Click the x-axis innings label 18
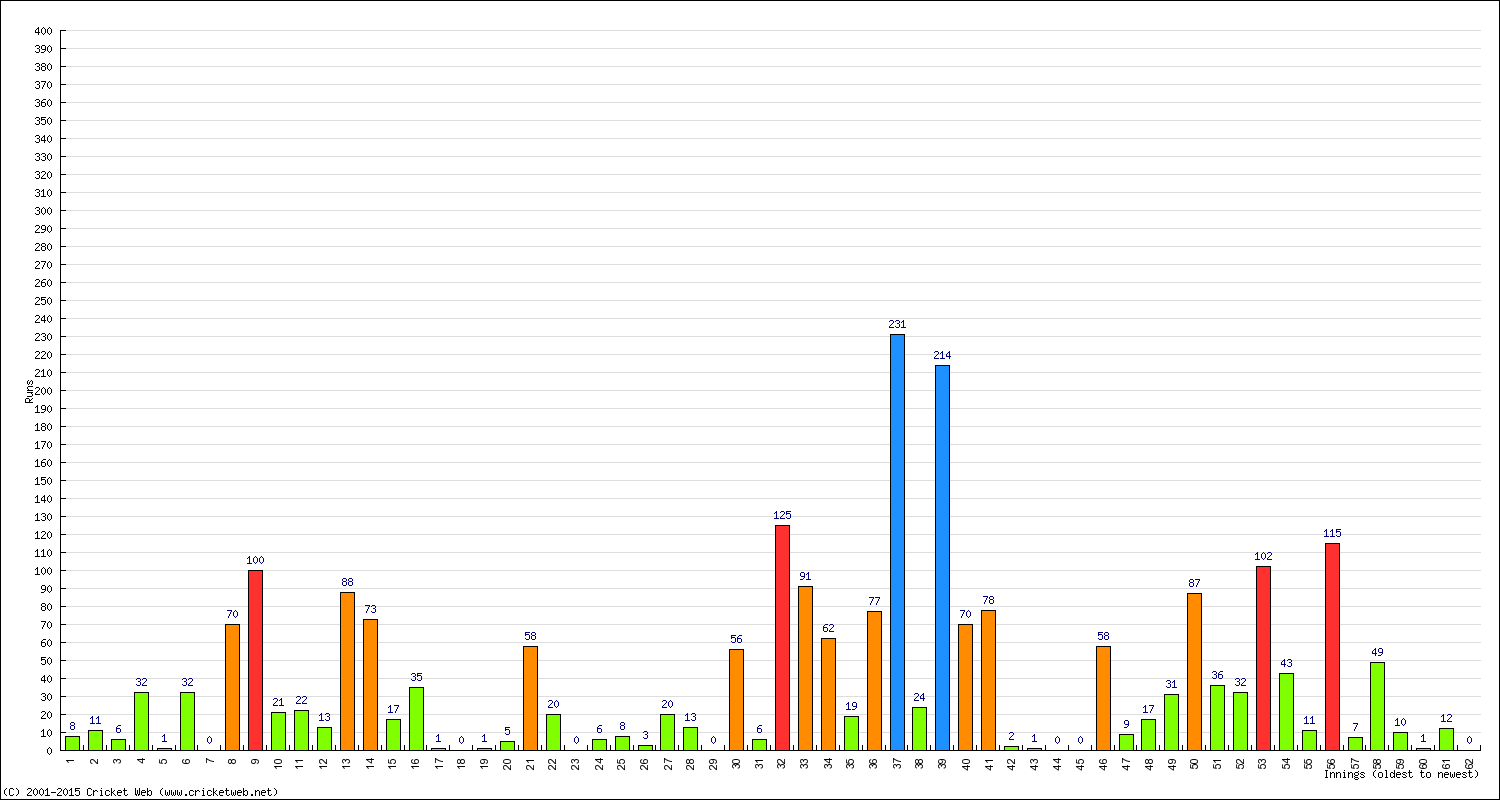 pyautogui.click(x=462, y=762)
